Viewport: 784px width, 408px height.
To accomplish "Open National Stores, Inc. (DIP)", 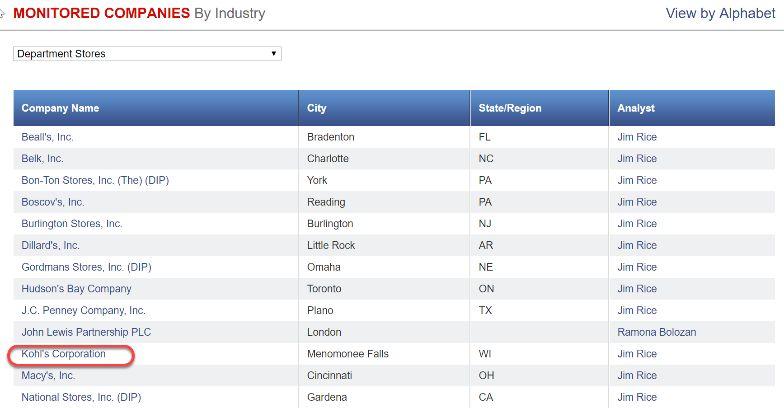I will tap(81, 397).
